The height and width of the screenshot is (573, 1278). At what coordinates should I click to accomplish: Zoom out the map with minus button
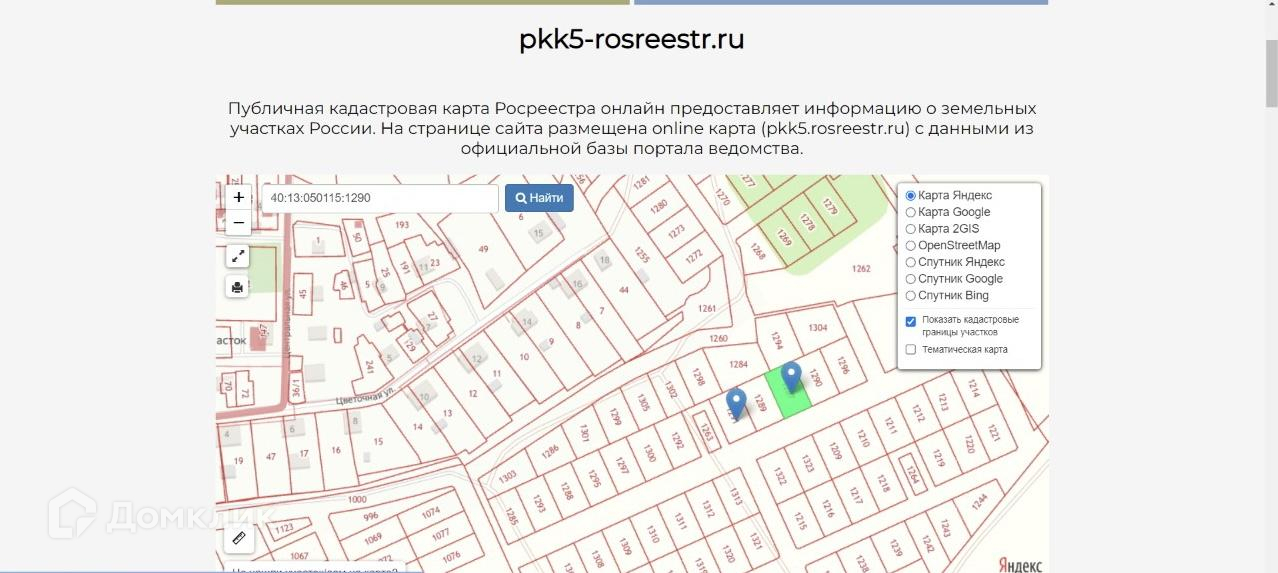(x=239, y=222)
